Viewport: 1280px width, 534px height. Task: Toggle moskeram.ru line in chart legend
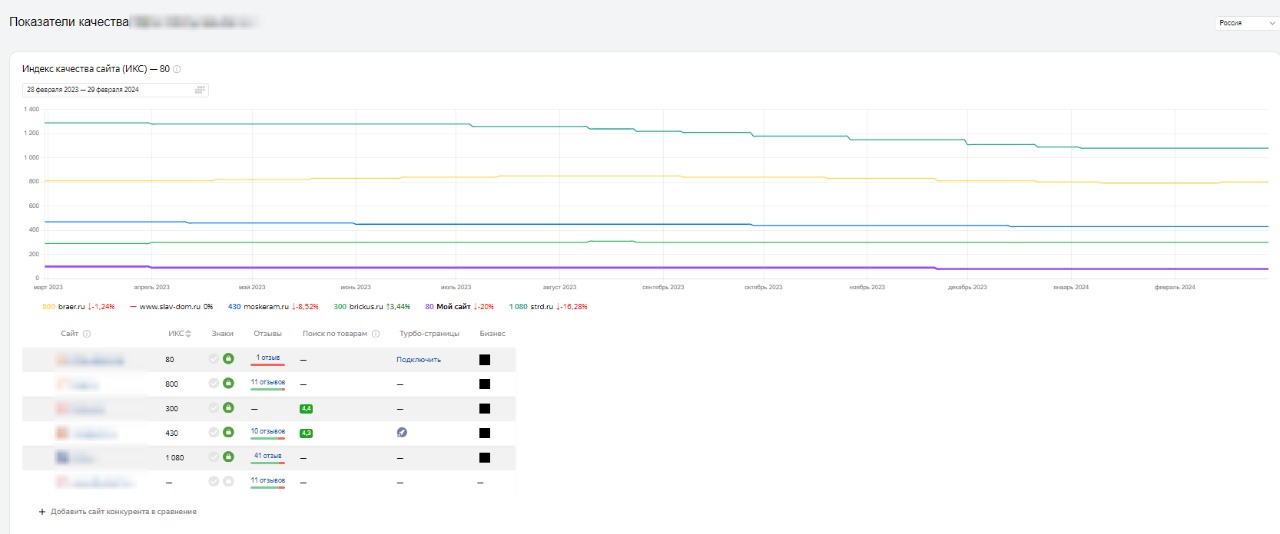click(x=262, y=306)
